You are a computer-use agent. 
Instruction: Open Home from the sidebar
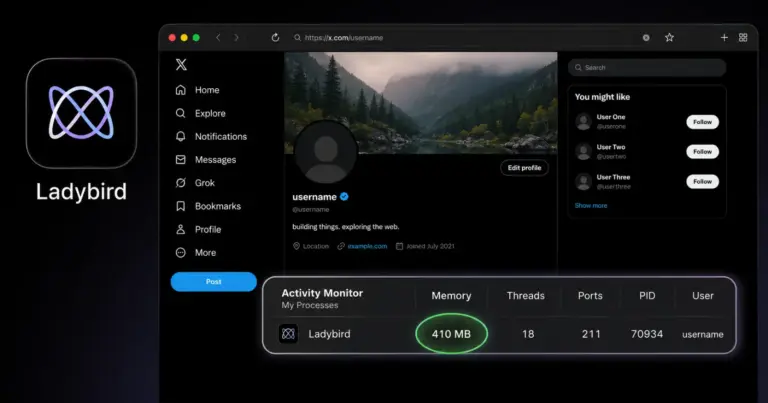pos(197,90)
